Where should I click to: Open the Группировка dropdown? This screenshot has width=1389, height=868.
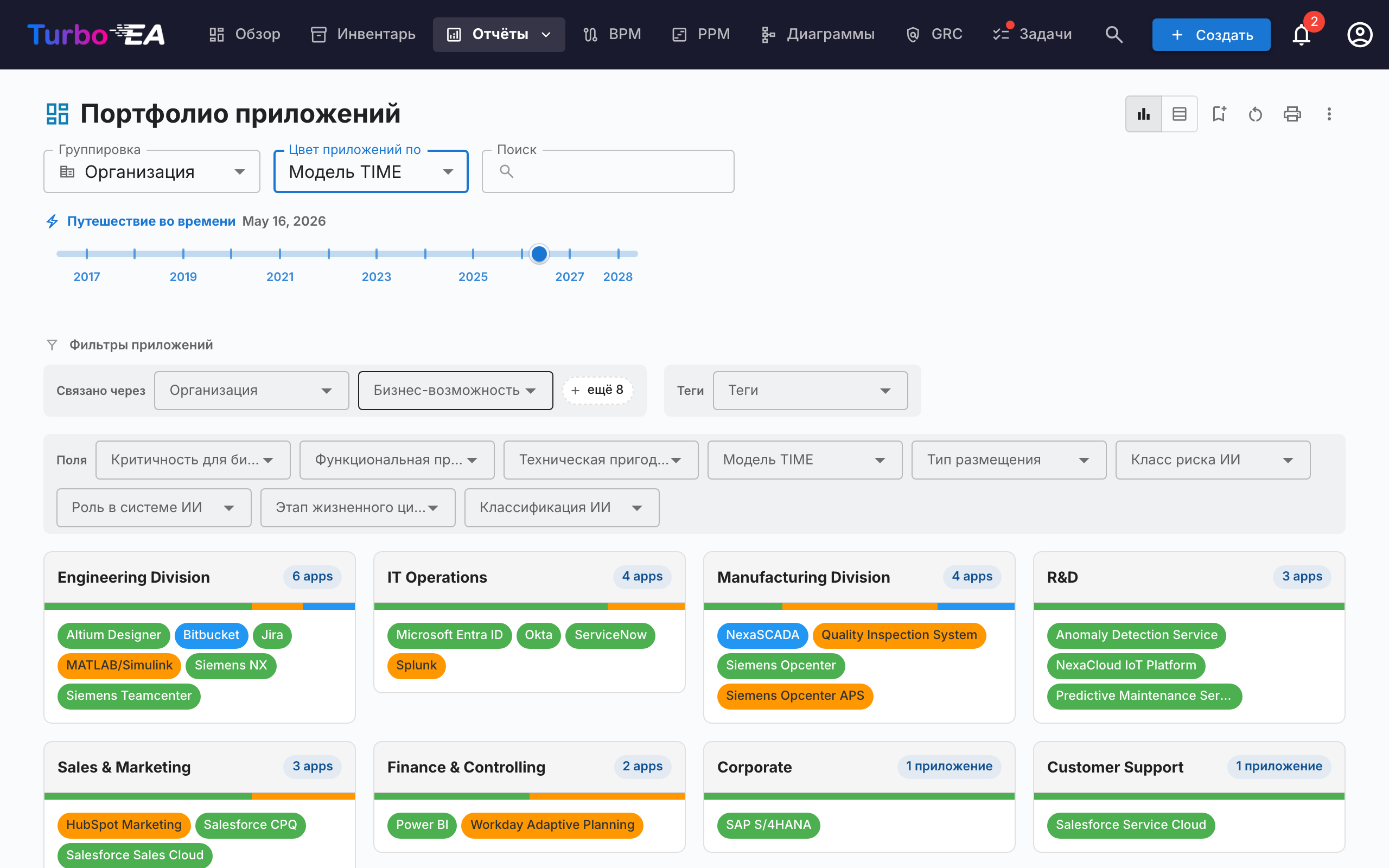pos(151,171)
